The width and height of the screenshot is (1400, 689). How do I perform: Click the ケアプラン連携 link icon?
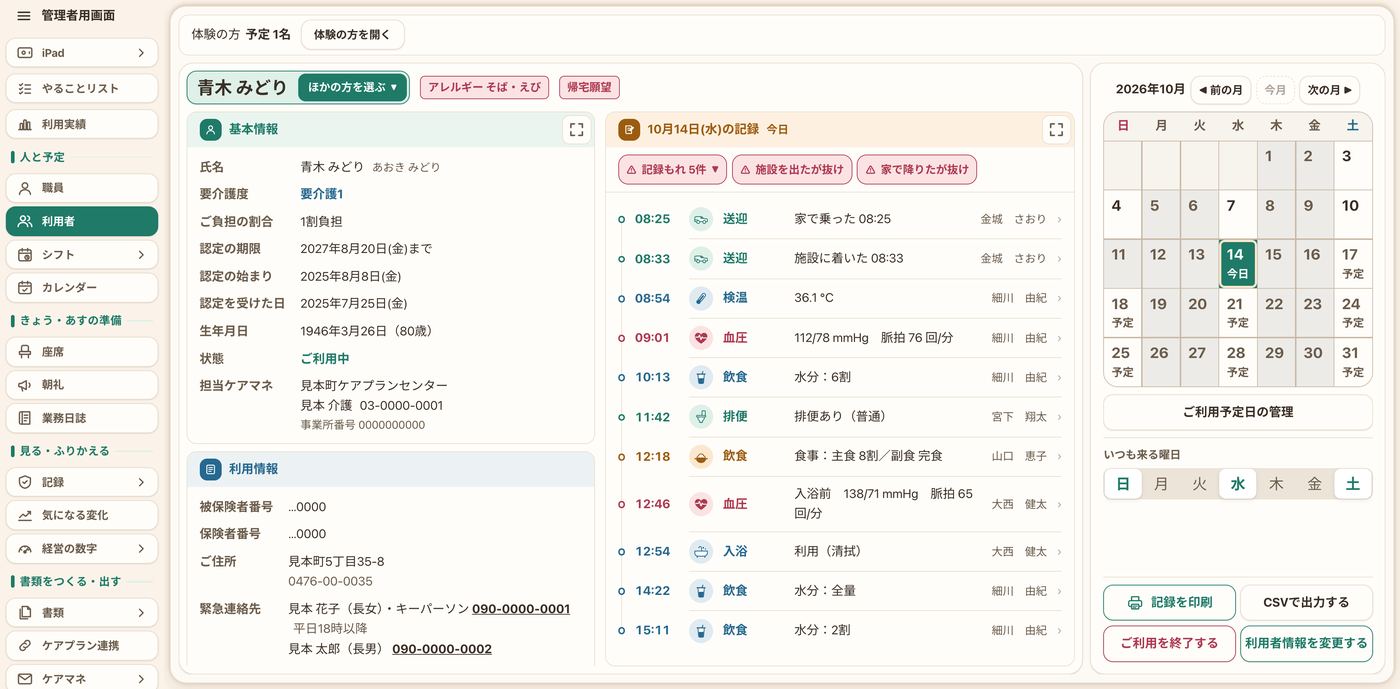25,646
